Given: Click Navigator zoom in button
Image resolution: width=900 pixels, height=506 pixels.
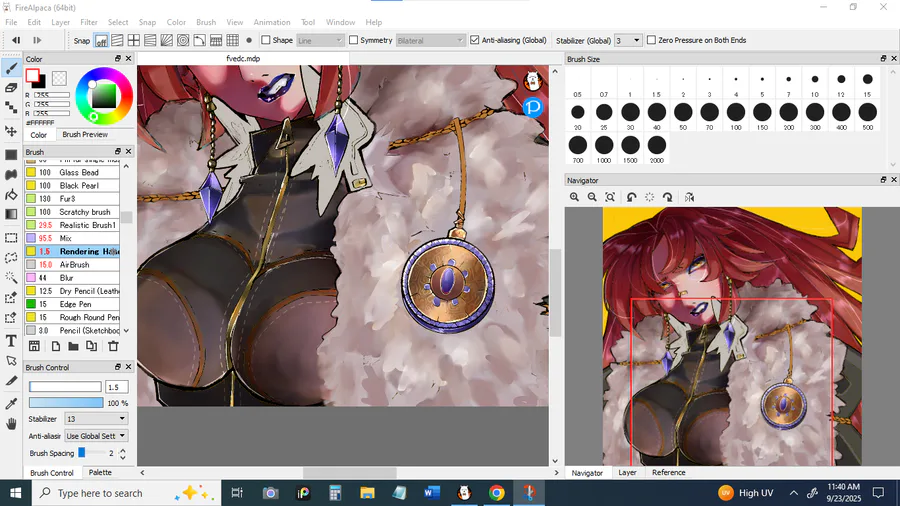Looking at the screenshot, I should click(x=574, y=197).
